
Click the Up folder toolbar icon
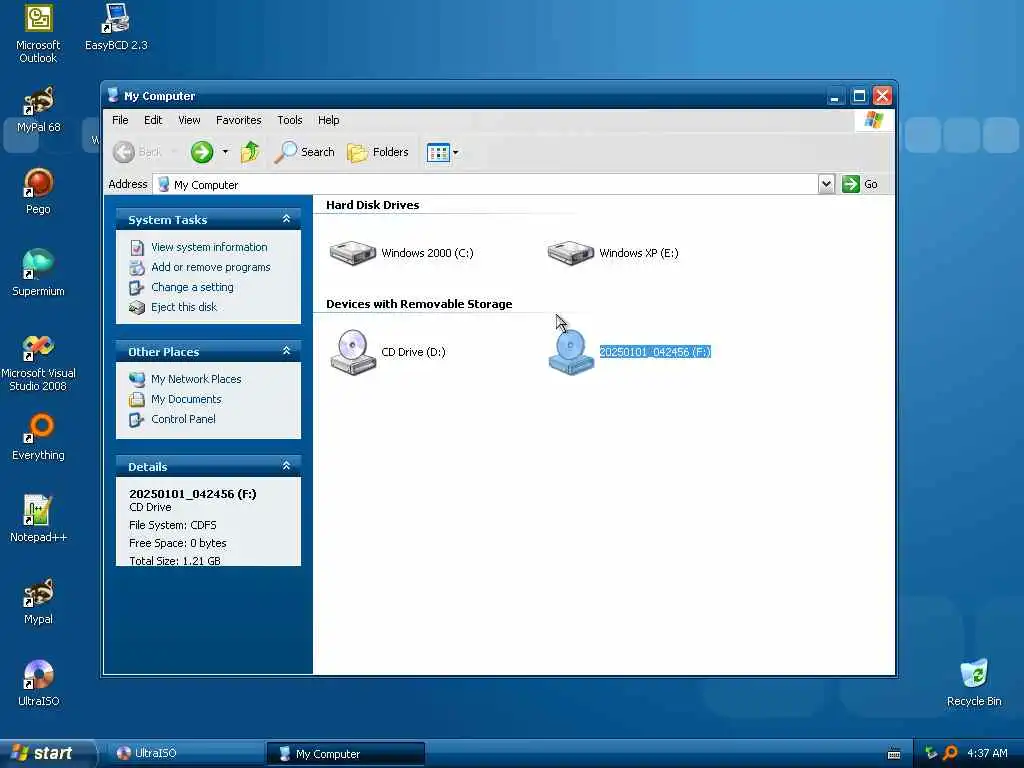[249, 152]
